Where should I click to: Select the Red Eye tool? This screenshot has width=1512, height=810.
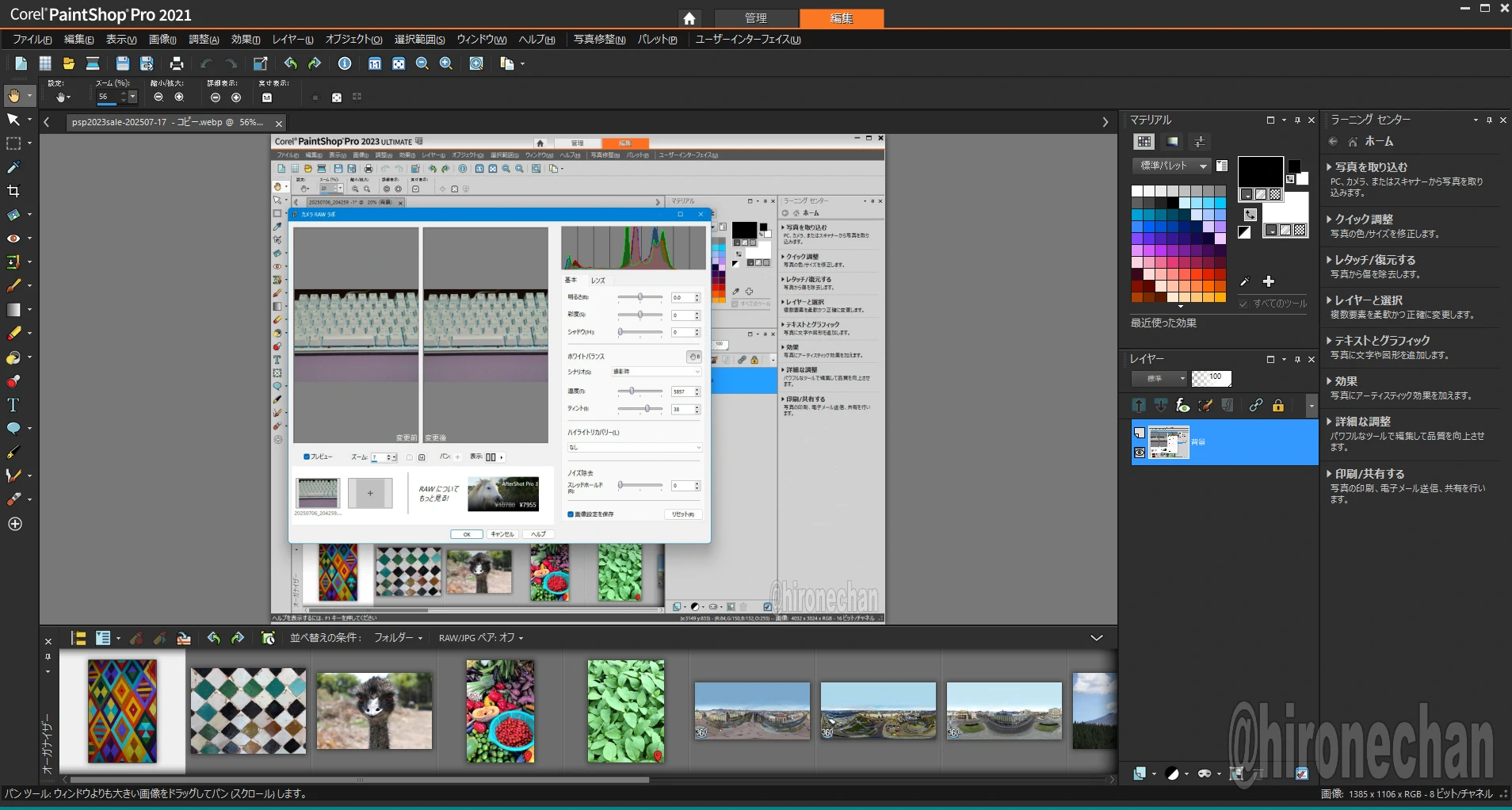click(x=13, y=239)
